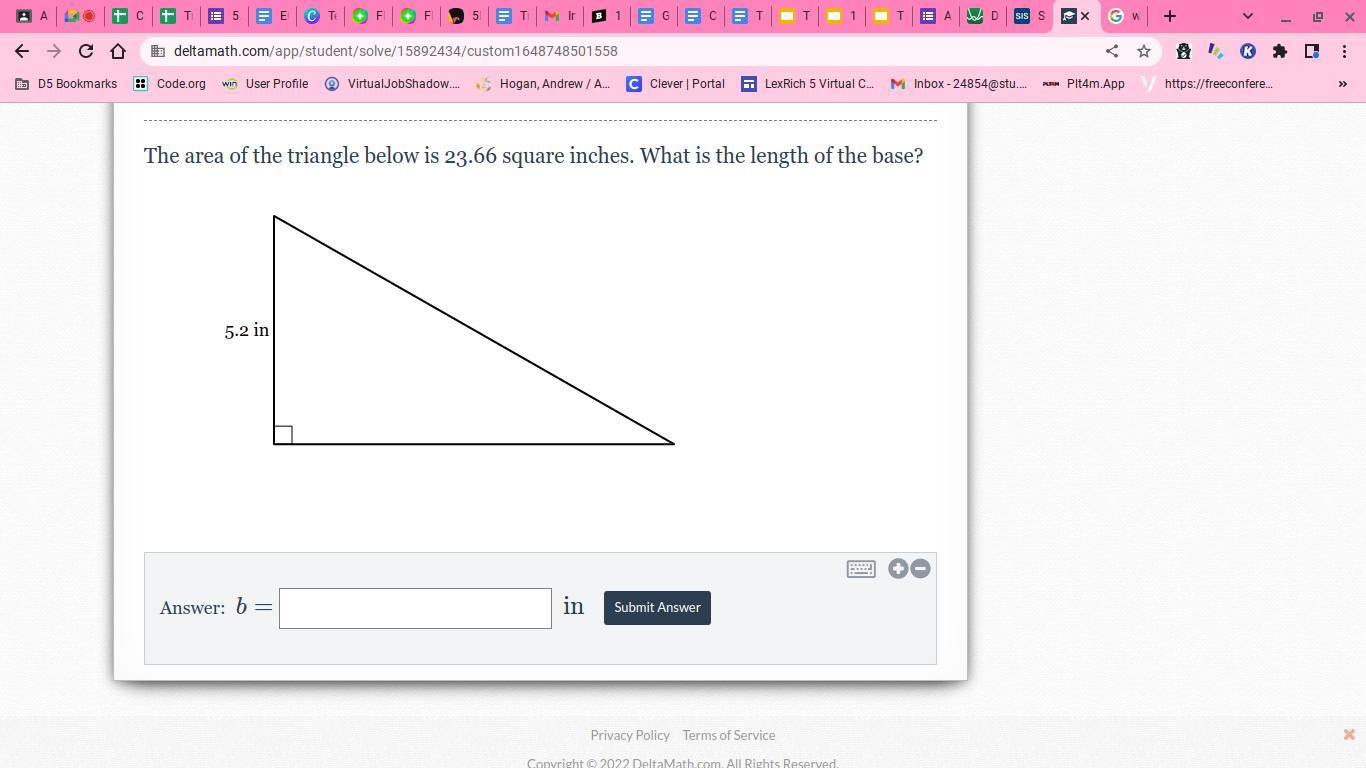Expand the tab search dropdown arrow
The image size is (1366, 768).
1247,16
